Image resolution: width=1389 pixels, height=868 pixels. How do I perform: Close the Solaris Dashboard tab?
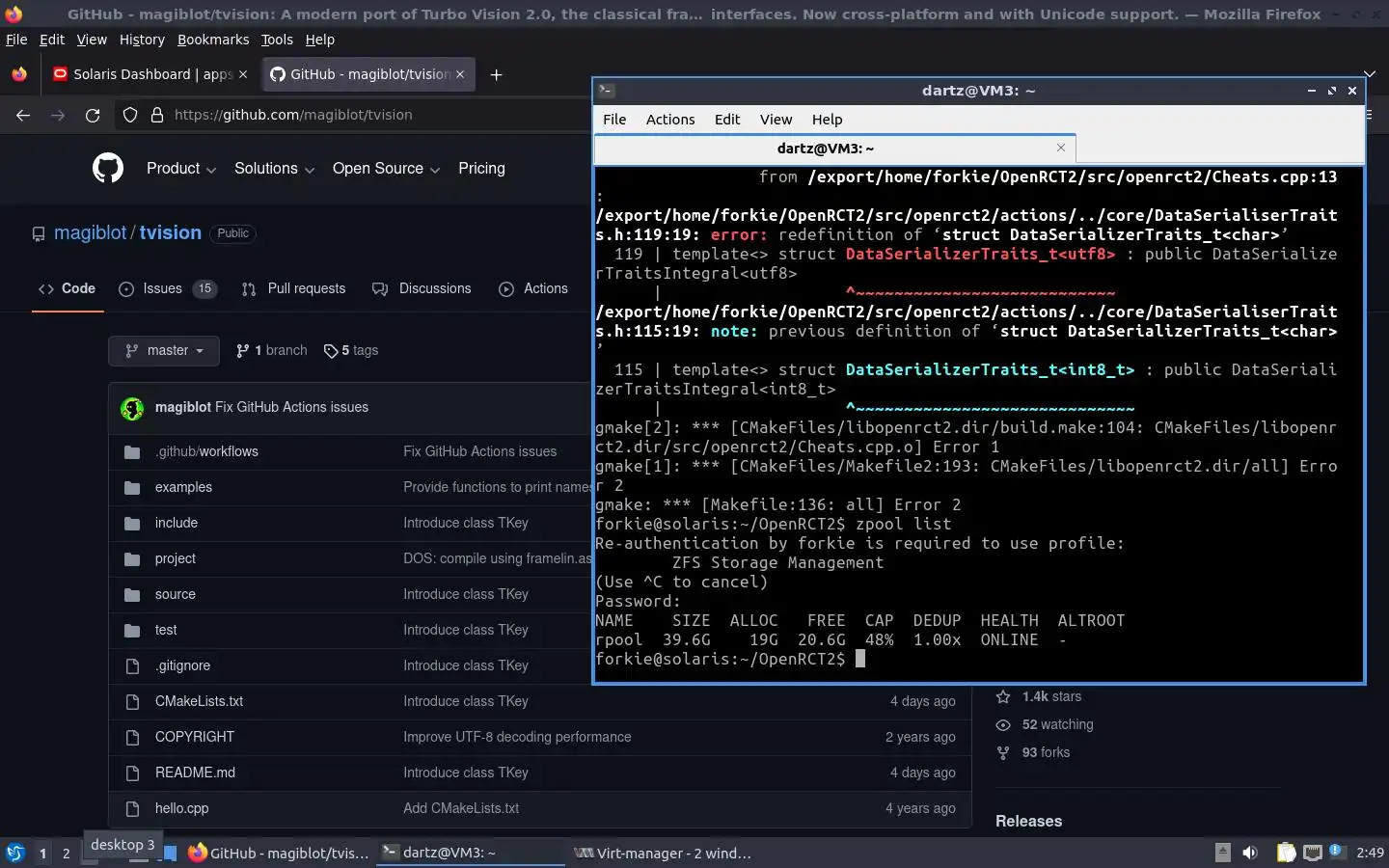click(x=243, y=74)
